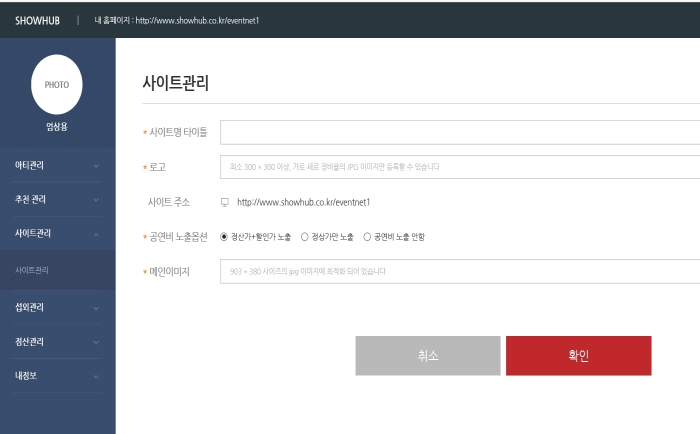Open 아티관리 menu label
The height and width of the screenshot is (434, 700).
point(29,165)
